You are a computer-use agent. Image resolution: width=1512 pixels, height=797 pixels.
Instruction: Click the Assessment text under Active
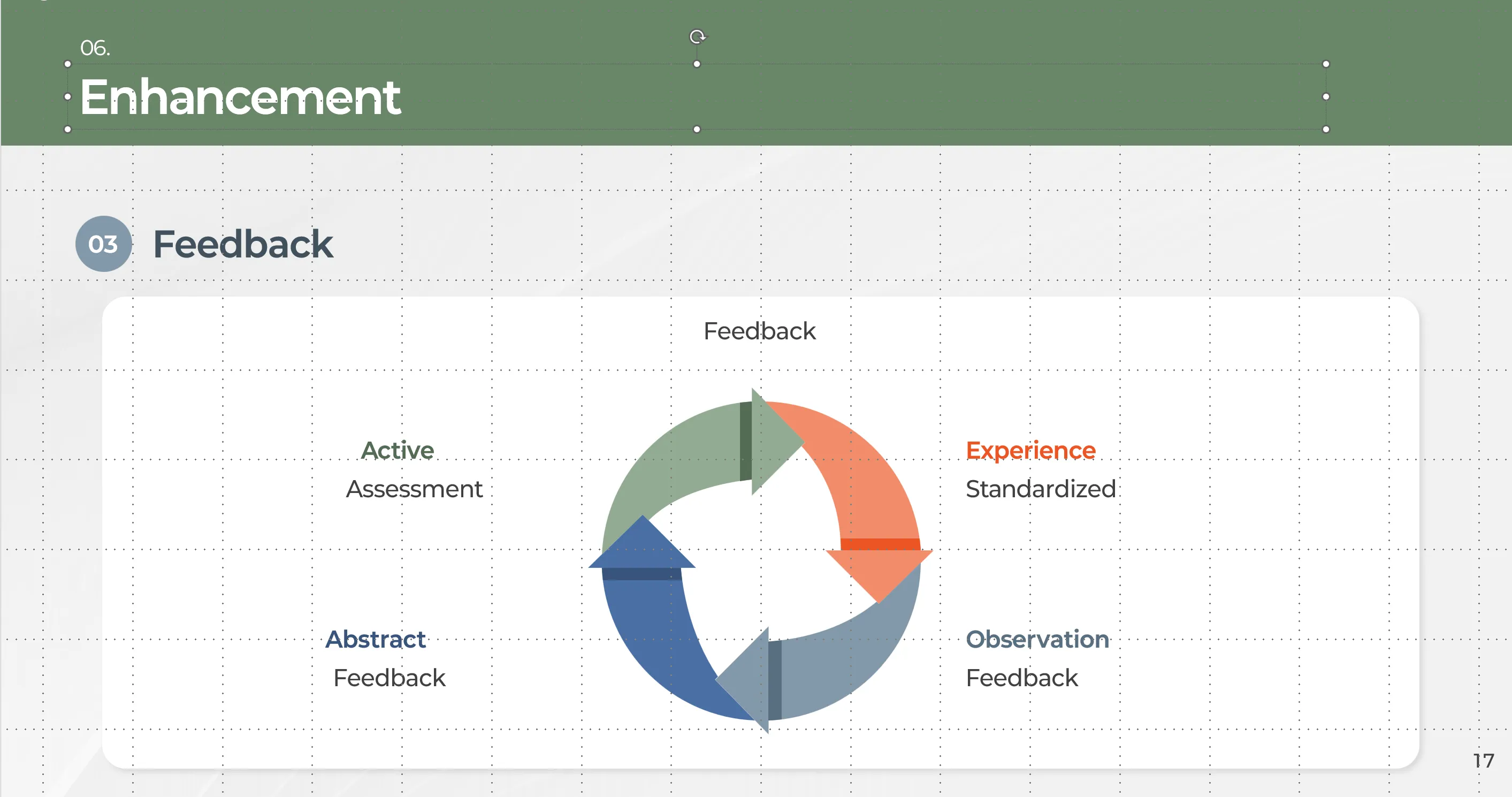[x=415, y=489]
